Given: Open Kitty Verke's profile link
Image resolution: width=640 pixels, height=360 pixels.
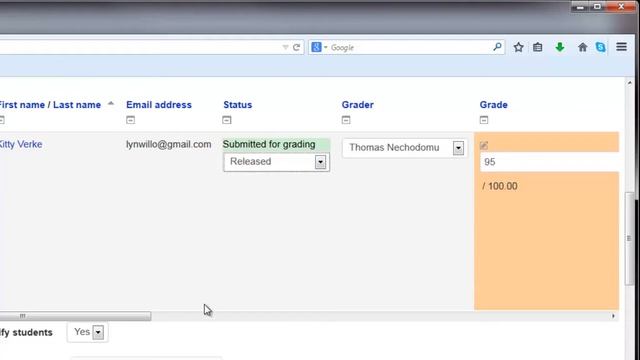Looking at the screenshot, I should coord(21,144).
